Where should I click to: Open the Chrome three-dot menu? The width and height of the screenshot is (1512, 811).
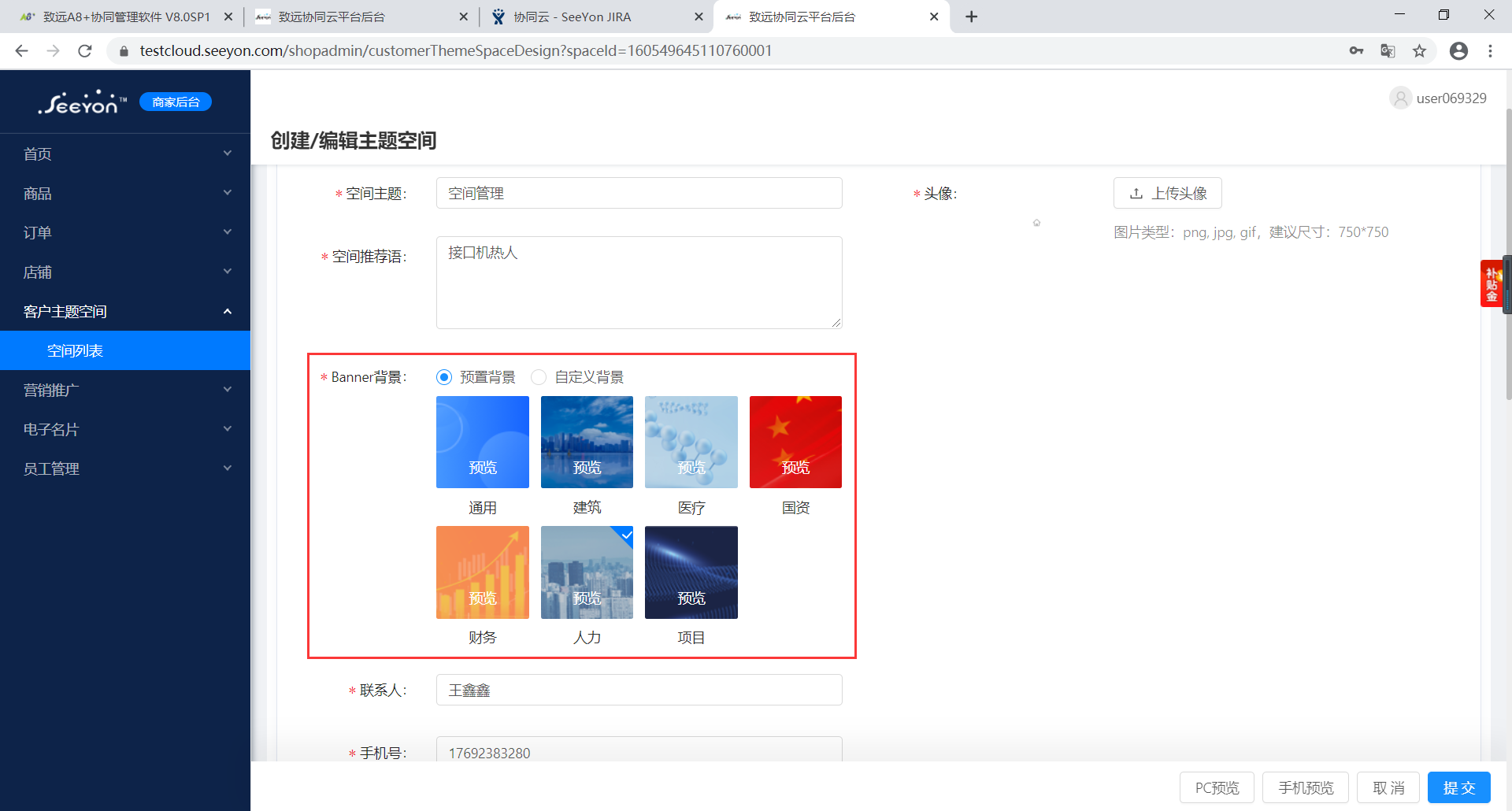[1490, 50]
